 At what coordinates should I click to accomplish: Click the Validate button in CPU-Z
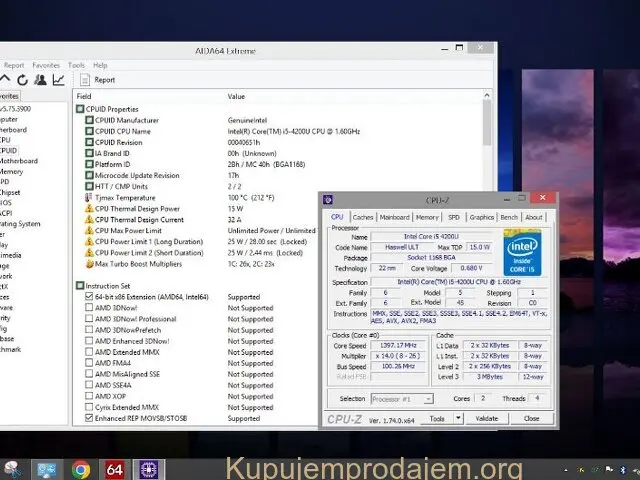[x=487, y=419]
